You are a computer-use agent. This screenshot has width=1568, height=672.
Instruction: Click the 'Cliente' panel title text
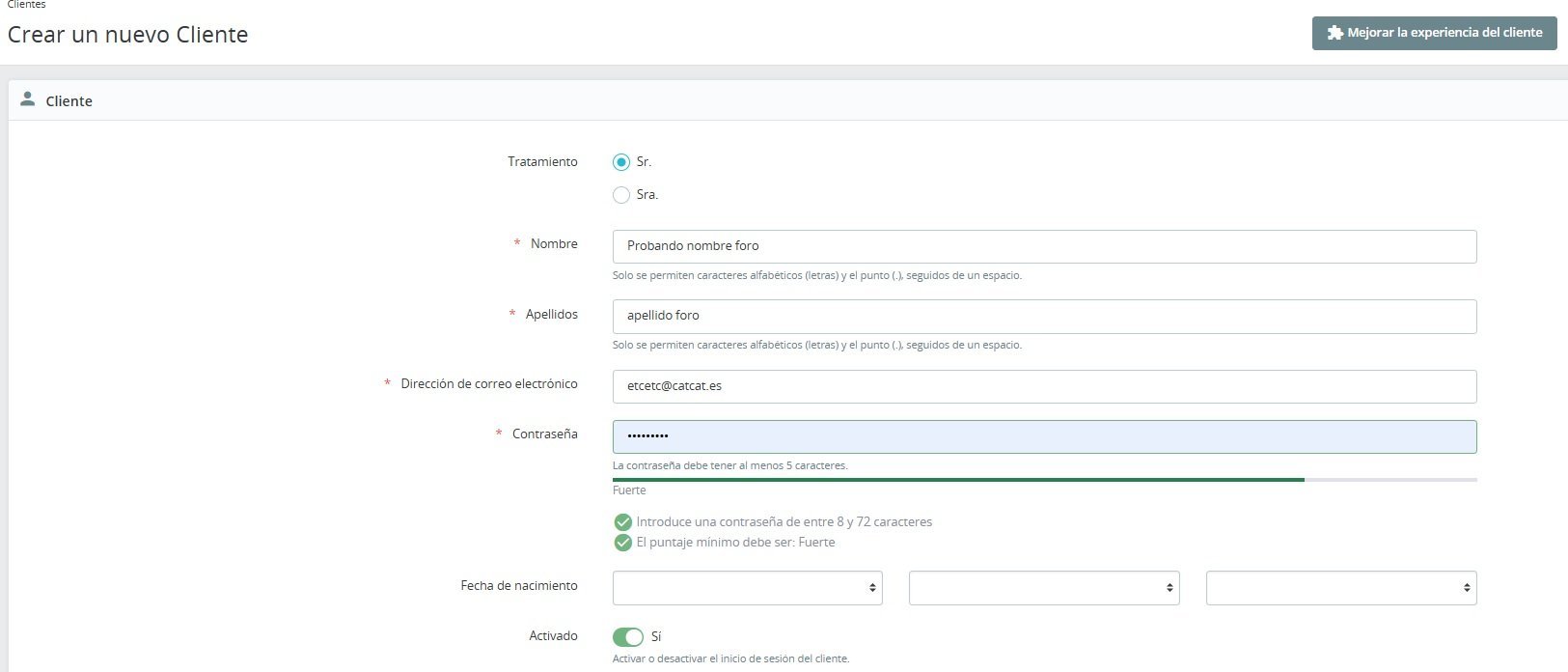pos(69,101)
